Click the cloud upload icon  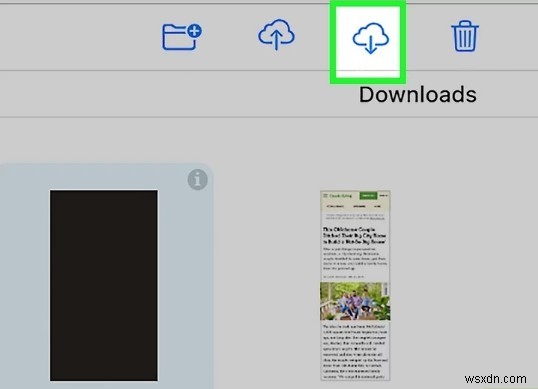276,34
